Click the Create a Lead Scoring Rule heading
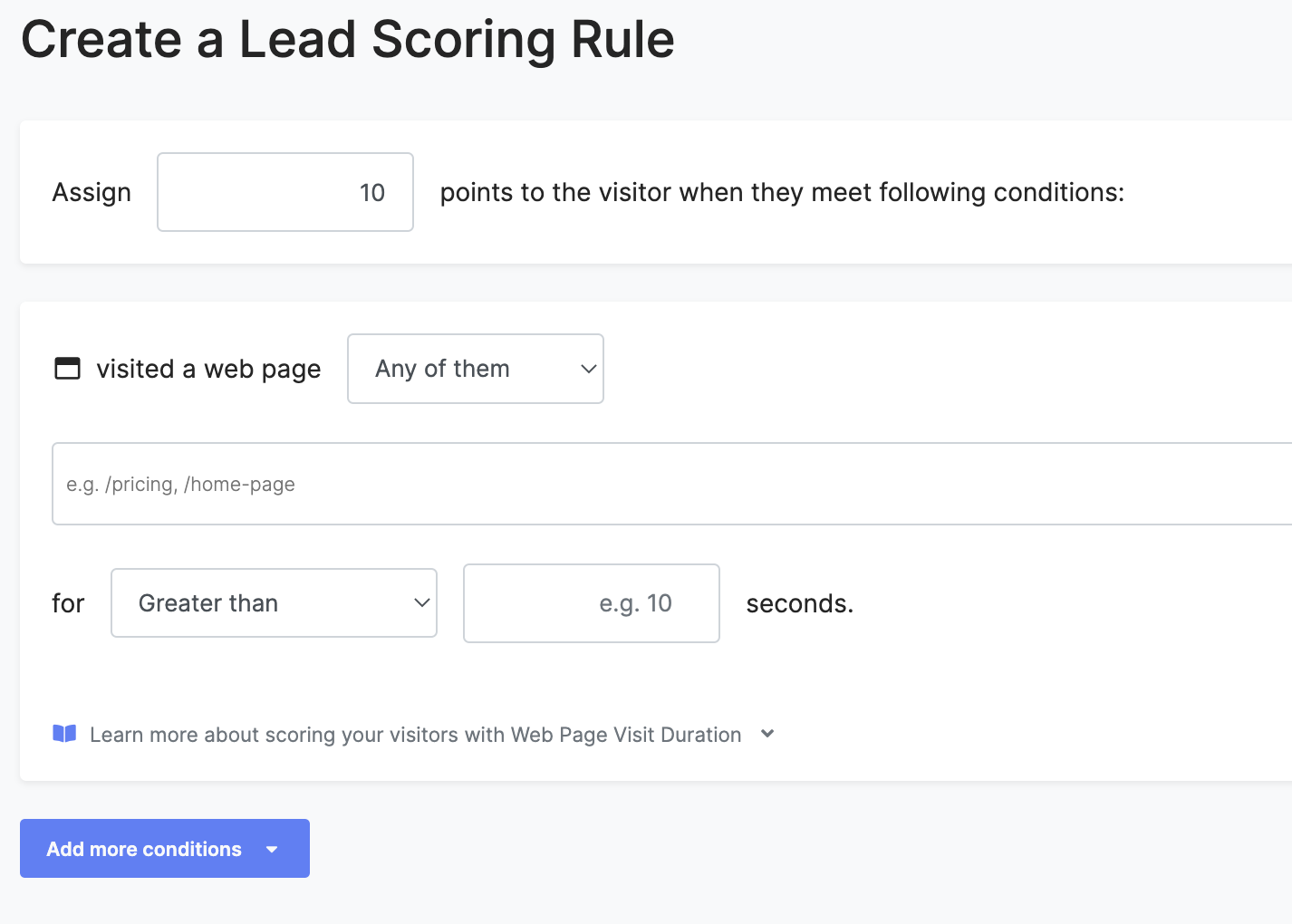 348,40
